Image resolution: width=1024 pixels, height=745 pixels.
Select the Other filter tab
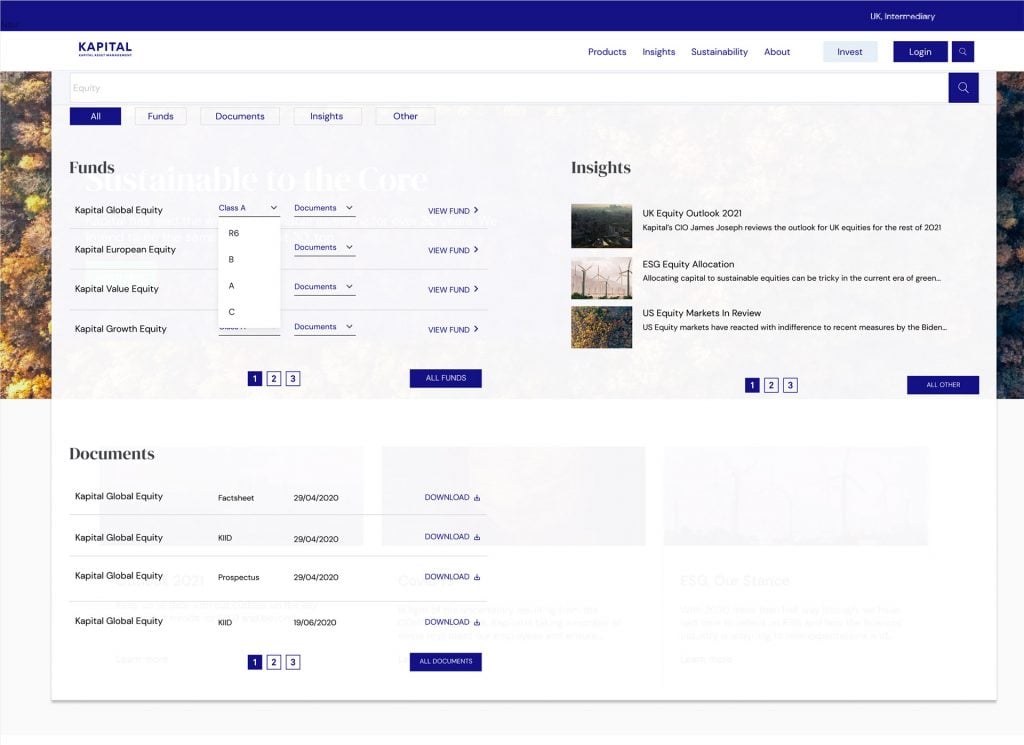405,116
